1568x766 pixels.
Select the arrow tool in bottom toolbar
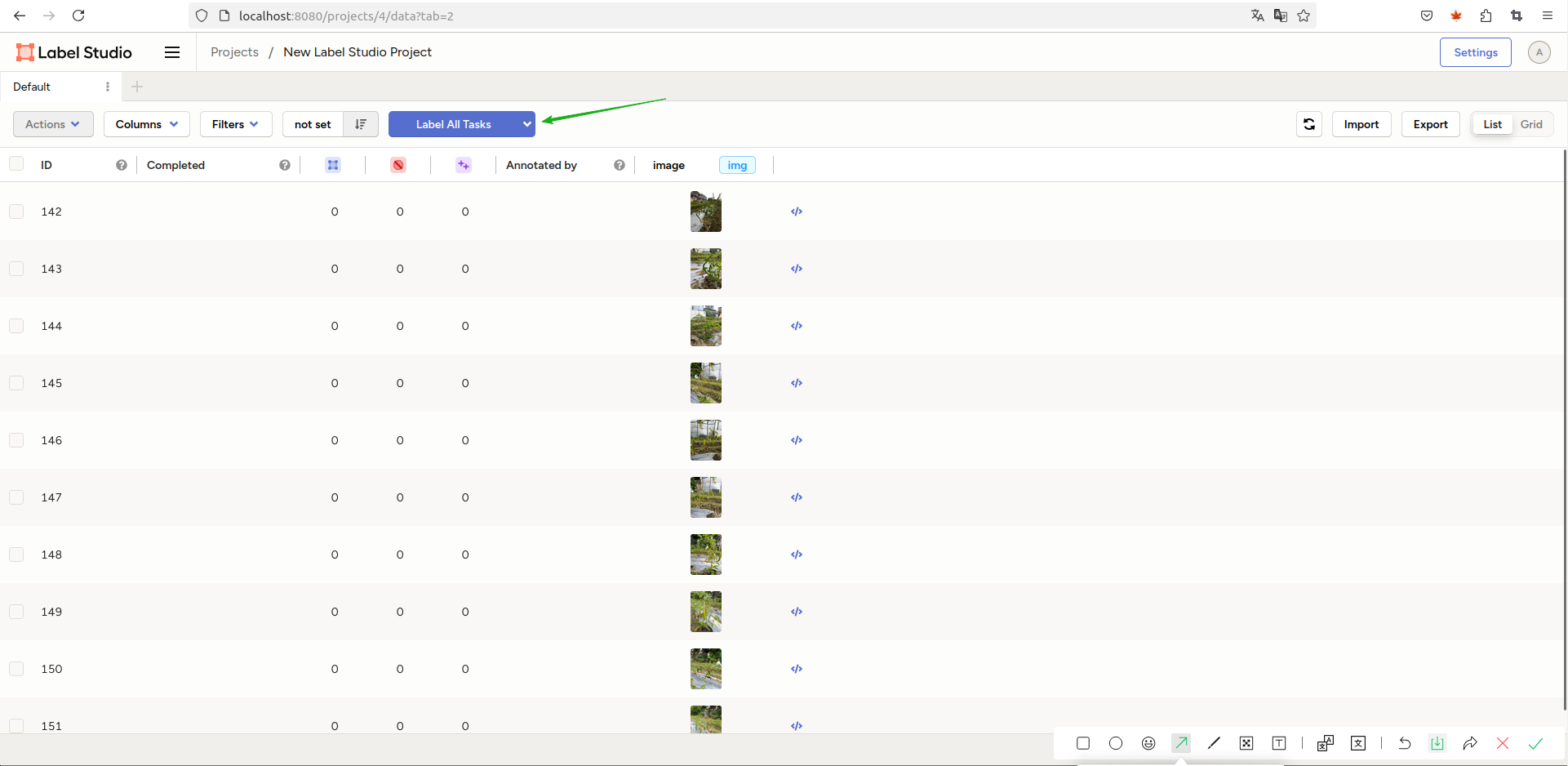point(1181,743)
